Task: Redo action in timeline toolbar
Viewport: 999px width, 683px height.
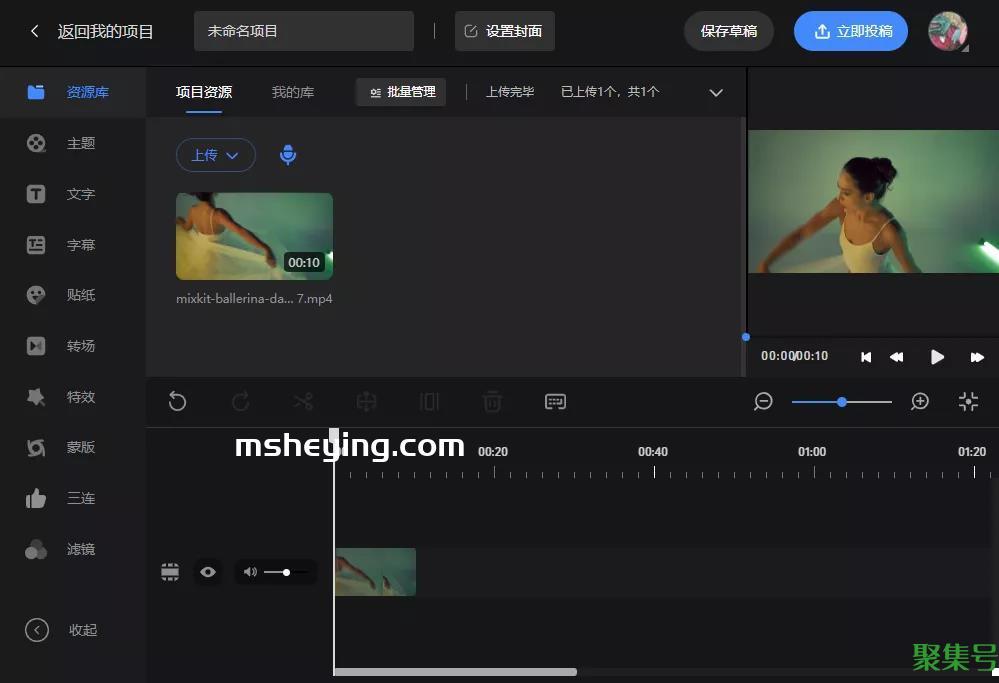Action: [240, 402]
